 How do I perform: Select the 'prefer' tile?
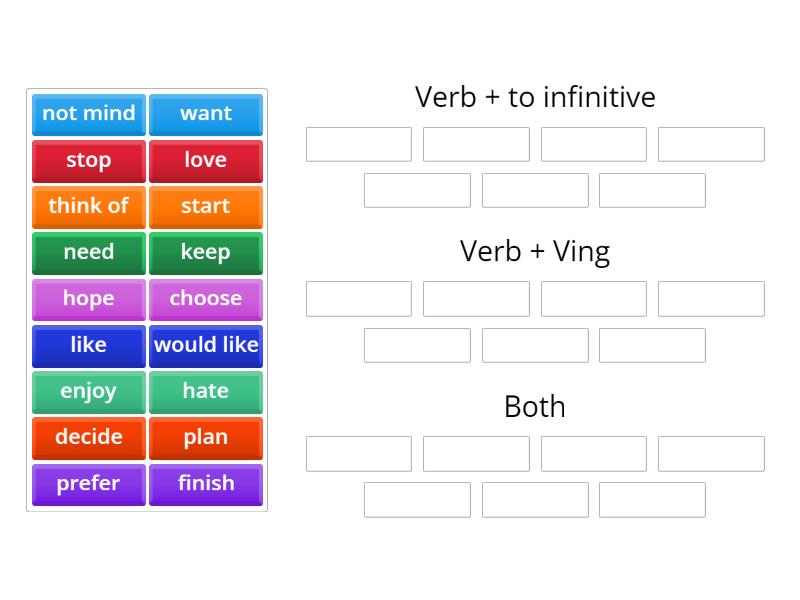click(x=88, y=484)
